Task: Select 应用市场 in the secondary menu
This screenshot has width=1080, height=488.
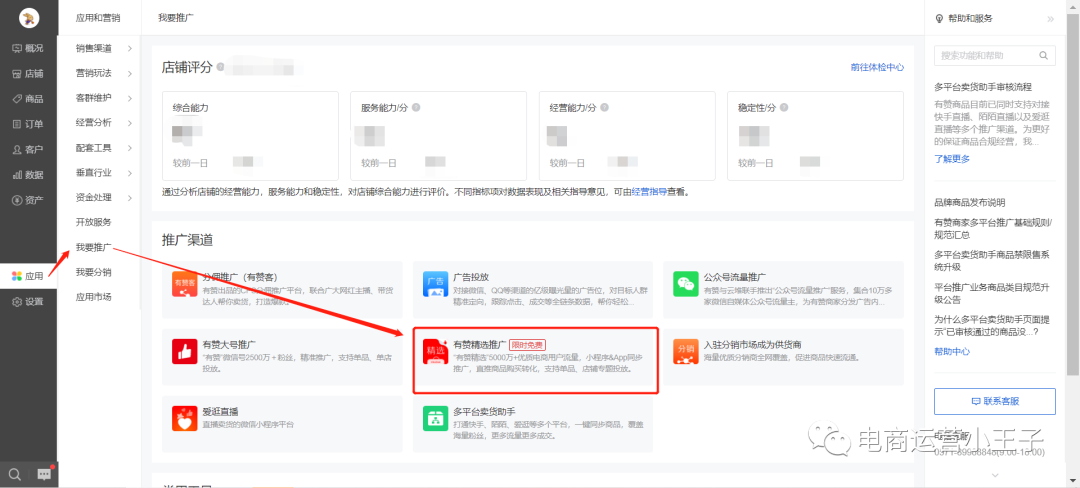Action: [x=94, y=297]
